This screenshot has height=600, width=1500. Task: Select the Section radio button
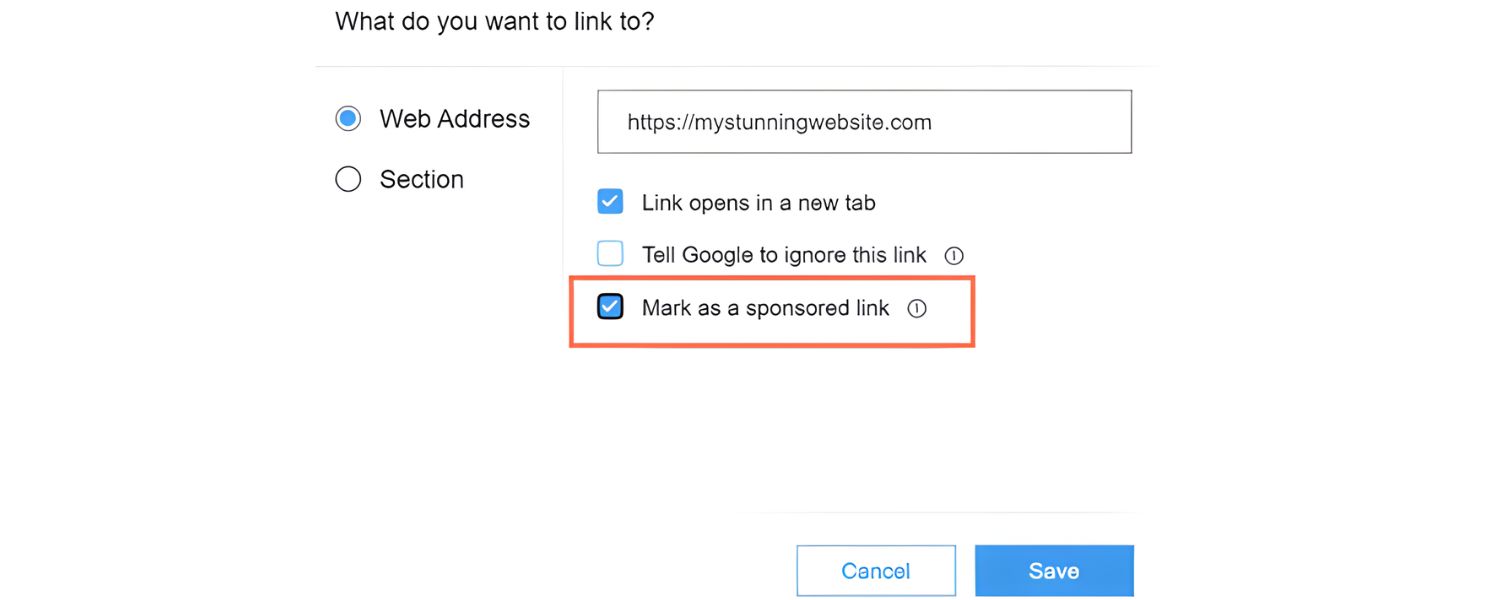348,178
